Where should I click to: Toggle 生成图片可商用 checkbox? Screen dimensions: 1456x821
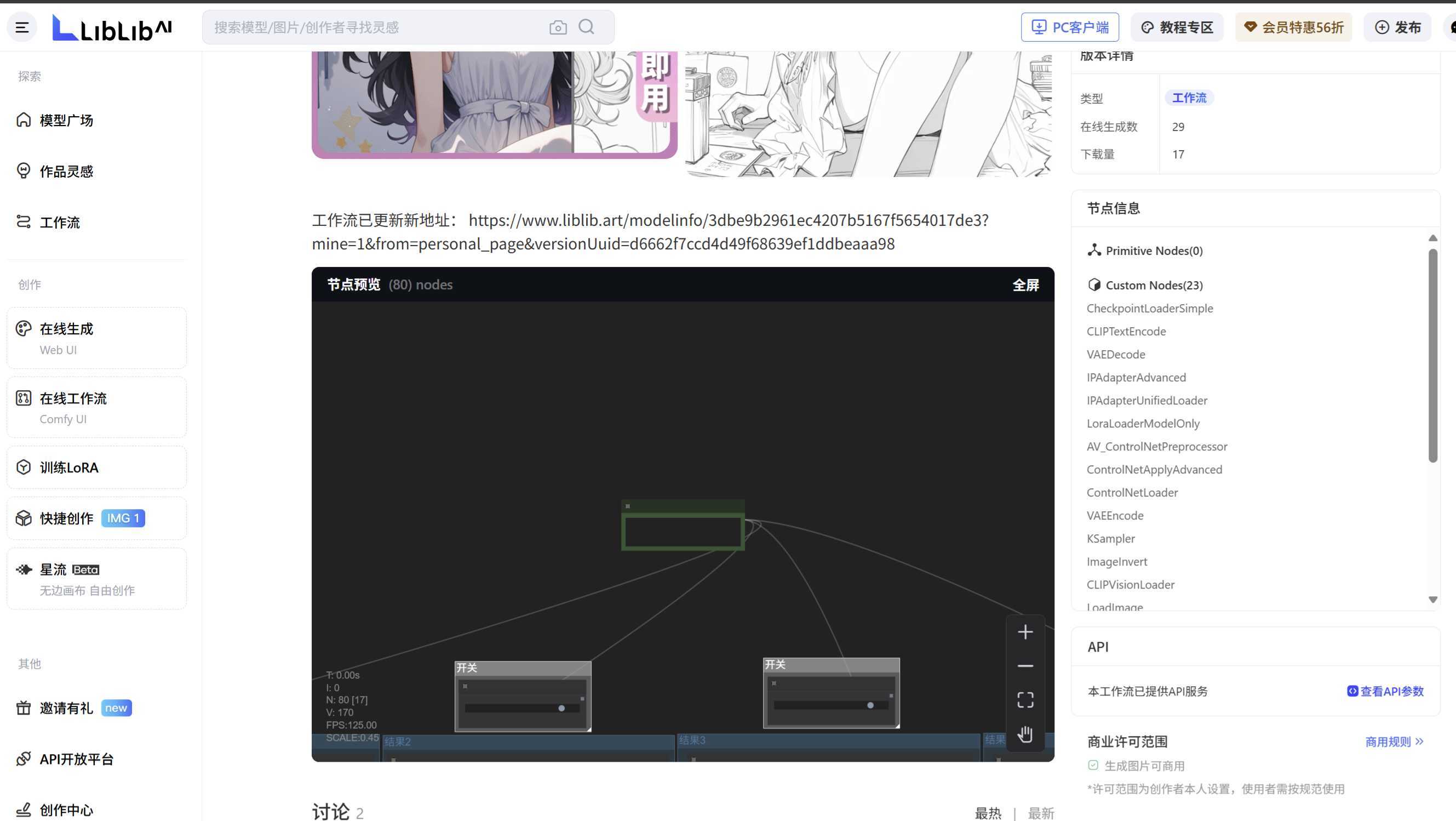pos(1093,765)
